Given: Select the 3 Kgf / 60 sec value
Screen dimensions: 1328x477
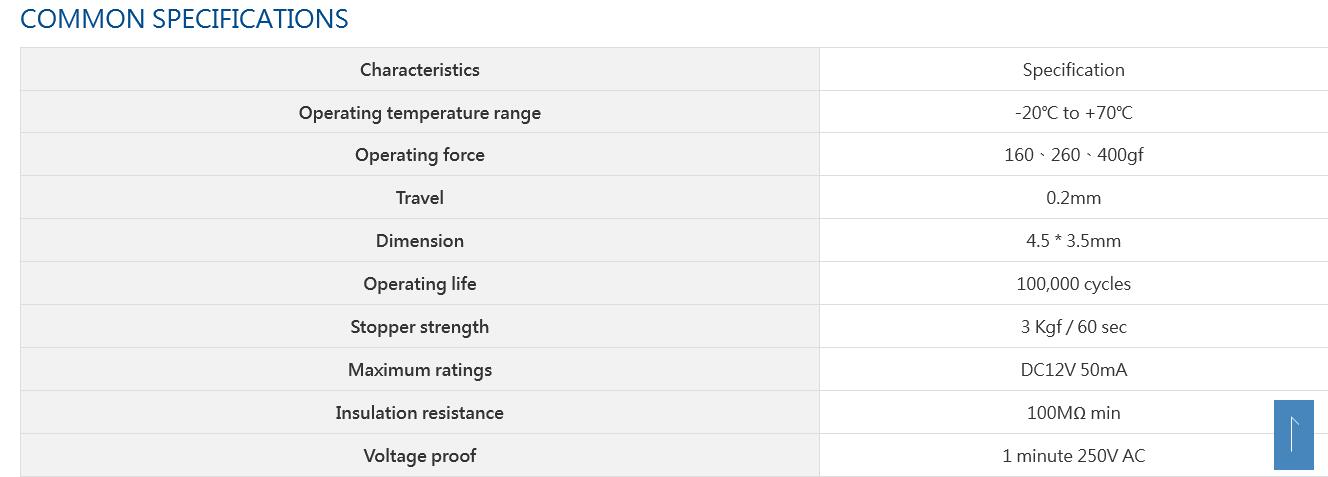Looking at the screenshot, I should (1073, 327).
